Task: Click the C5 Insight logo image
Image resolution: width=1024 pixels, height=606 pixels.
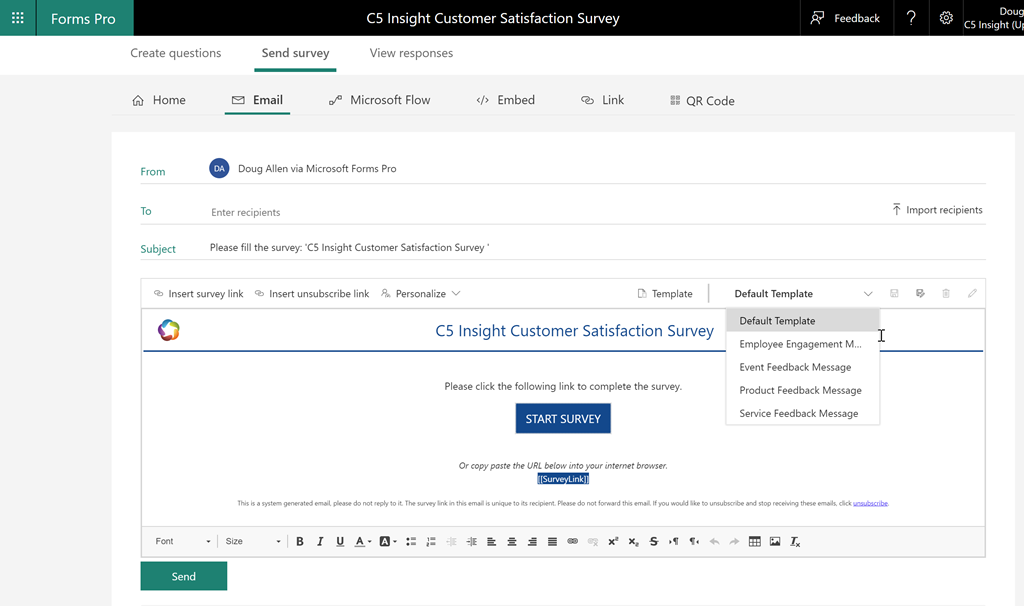Action: coord(168,330)
